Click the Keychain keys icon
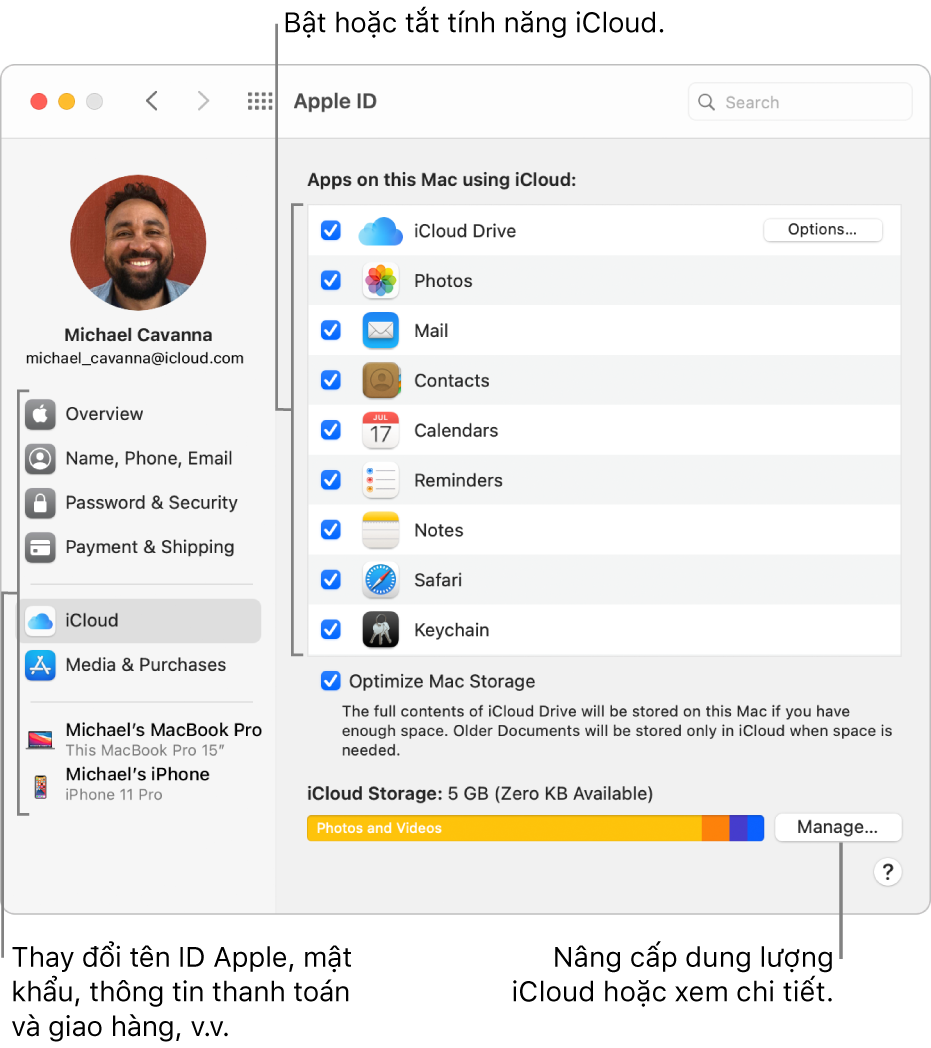The image size is (931, 1048). (380, 630)
